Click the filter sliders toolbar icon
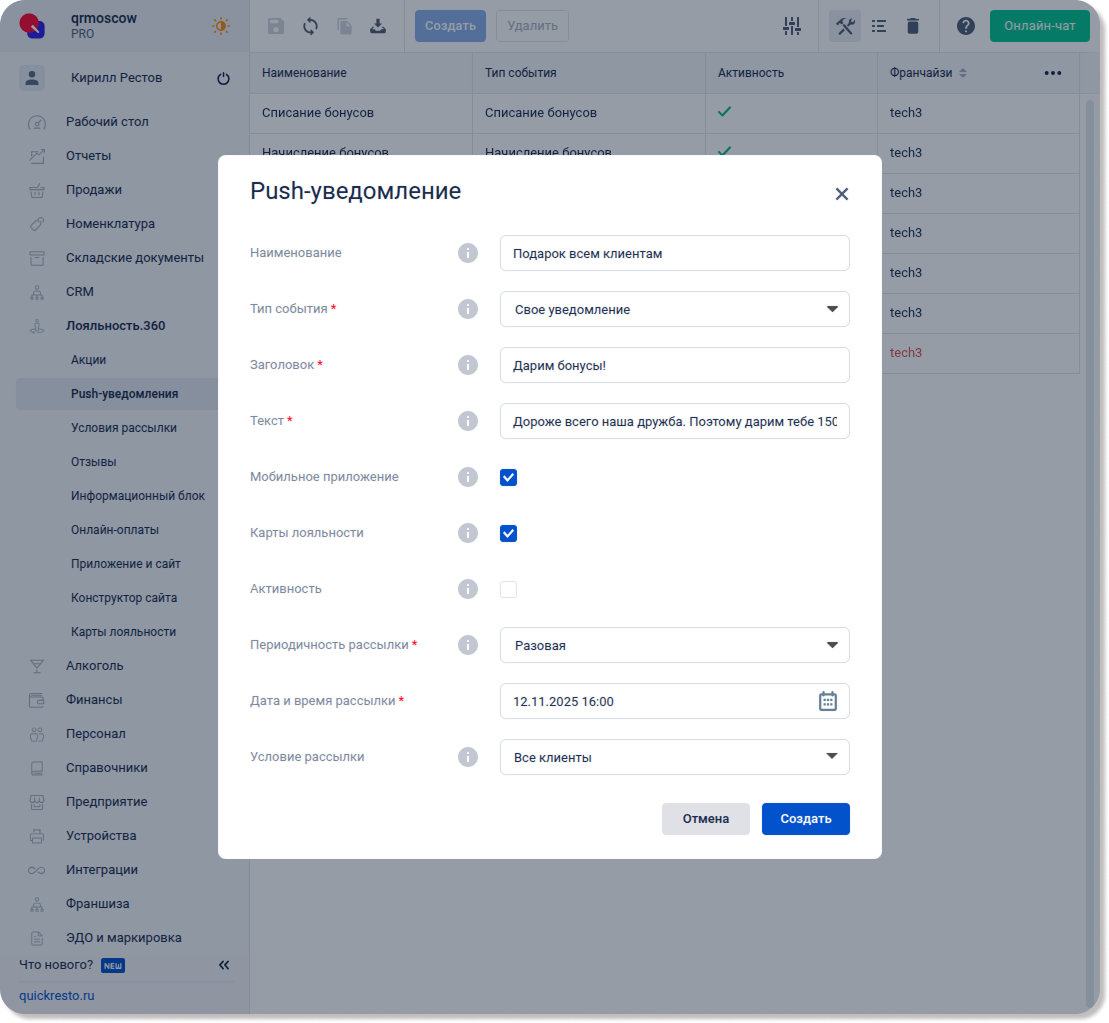1109x1023 pixels. 792,26
